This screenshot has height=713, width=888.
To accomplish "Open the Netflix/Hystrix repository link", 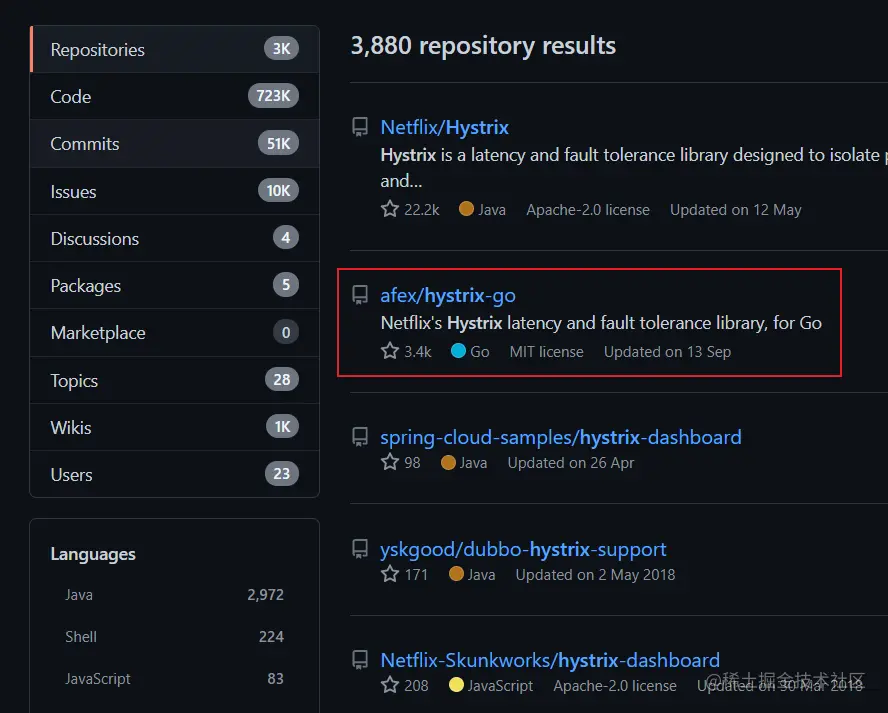I will [x=445, y=127].
